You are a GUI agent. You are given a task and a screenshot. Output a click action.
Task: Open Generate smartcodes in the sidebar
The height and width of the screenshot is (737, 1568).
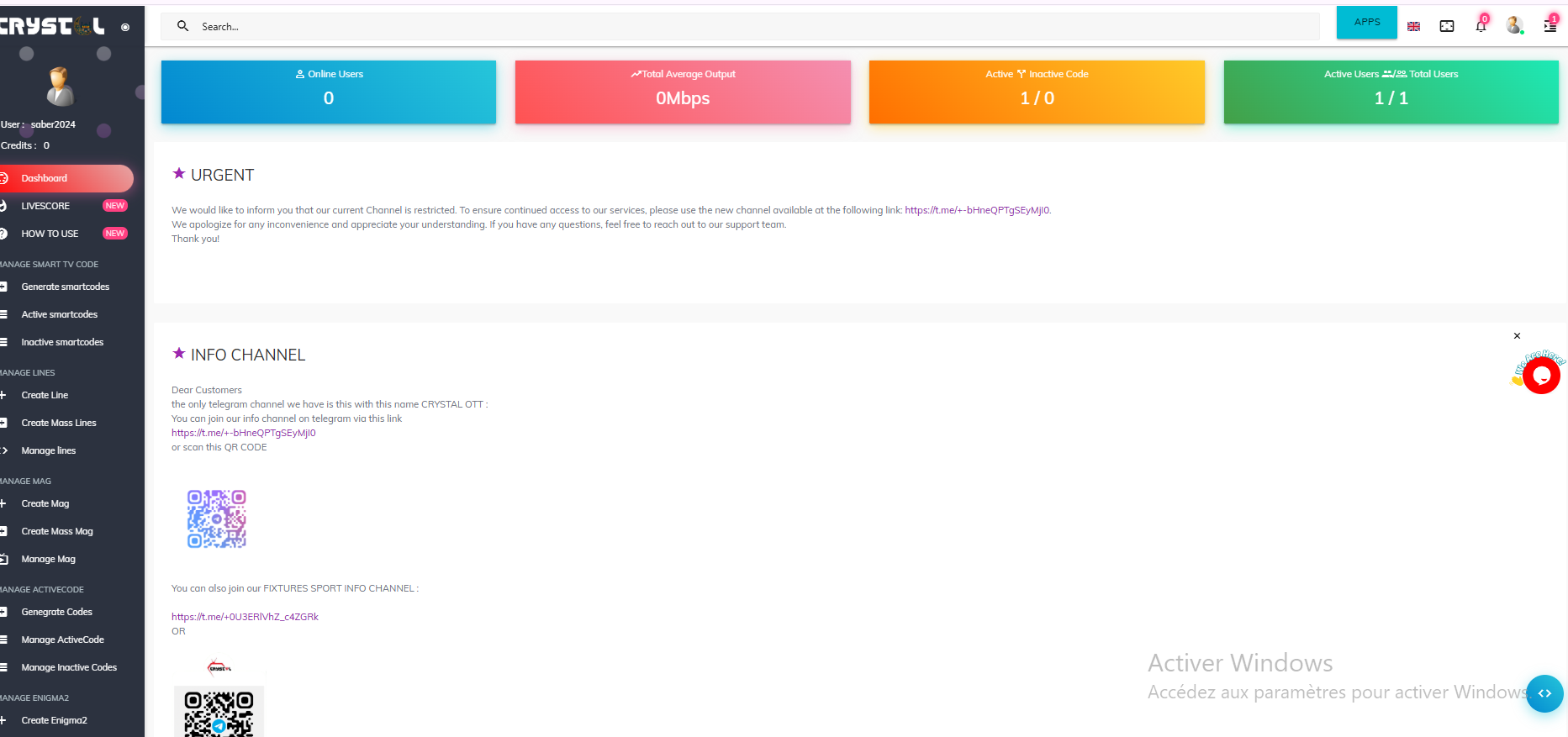pyautogui.click(x=65, y=287)
